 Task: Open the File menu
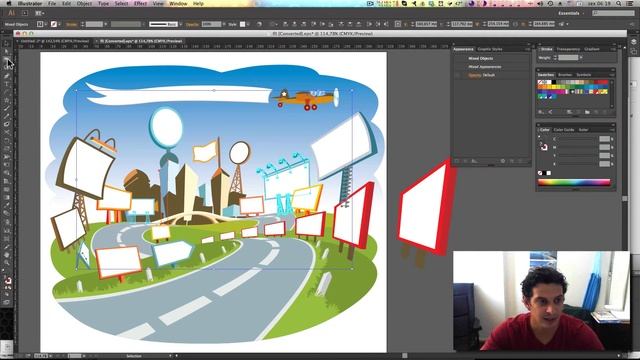(52, 4)
